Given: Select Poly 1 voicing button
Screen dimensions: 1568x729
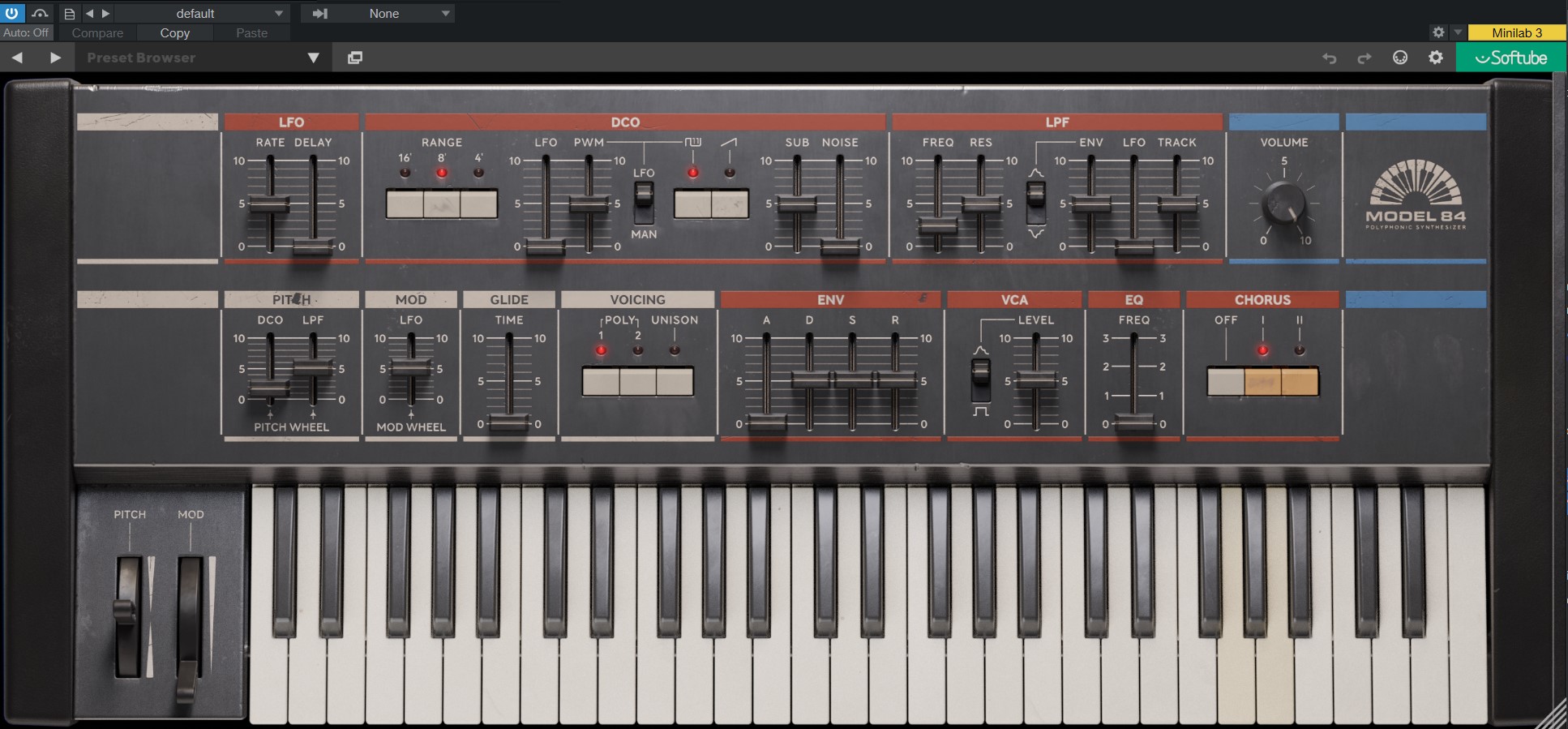Looking at the screenshot, I should [601, 381].
